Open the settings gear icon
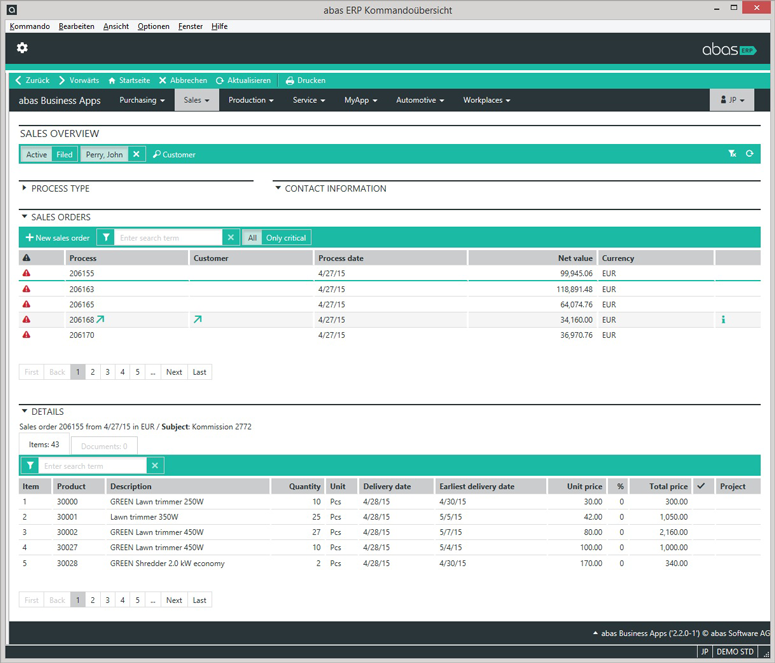 point(22,48)
